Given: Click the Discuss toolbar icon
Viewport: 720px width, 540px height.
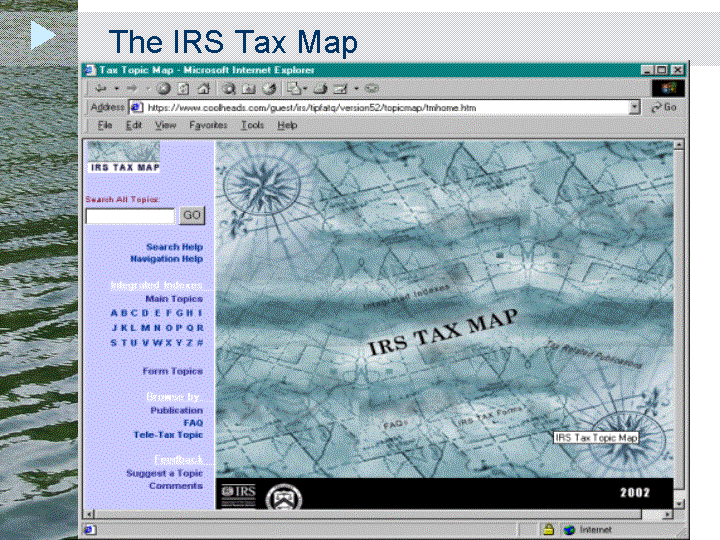Looking at the screenshot, I should 371,88.
